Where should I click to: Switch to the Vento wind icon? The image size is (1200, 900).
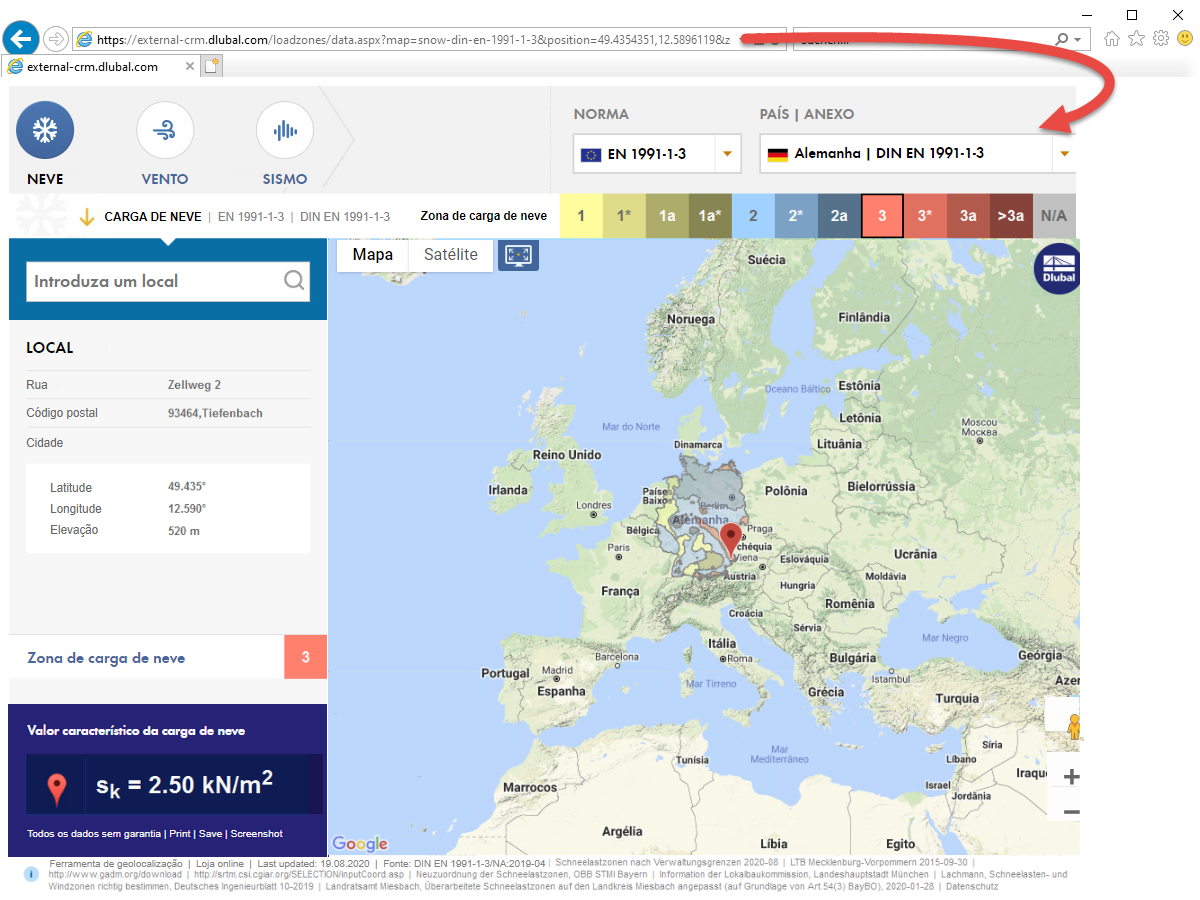(165, 130)
